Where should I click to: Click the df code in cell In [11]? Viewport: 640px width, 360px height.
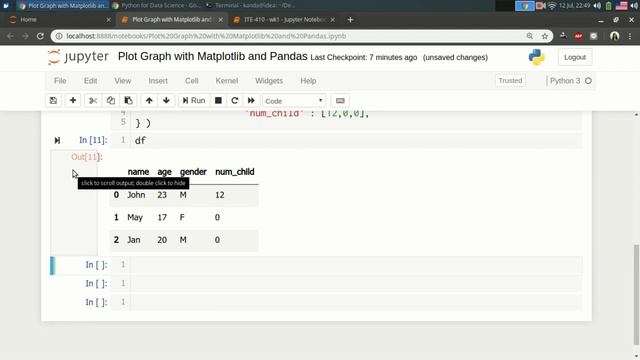[140, 140]
